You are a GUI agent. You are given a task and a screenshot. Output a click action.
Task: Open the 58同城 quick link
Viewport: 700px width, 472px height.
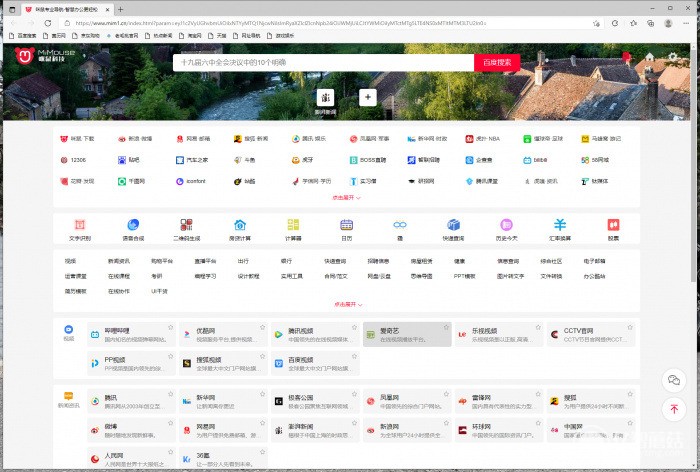[x=595, y=160]
